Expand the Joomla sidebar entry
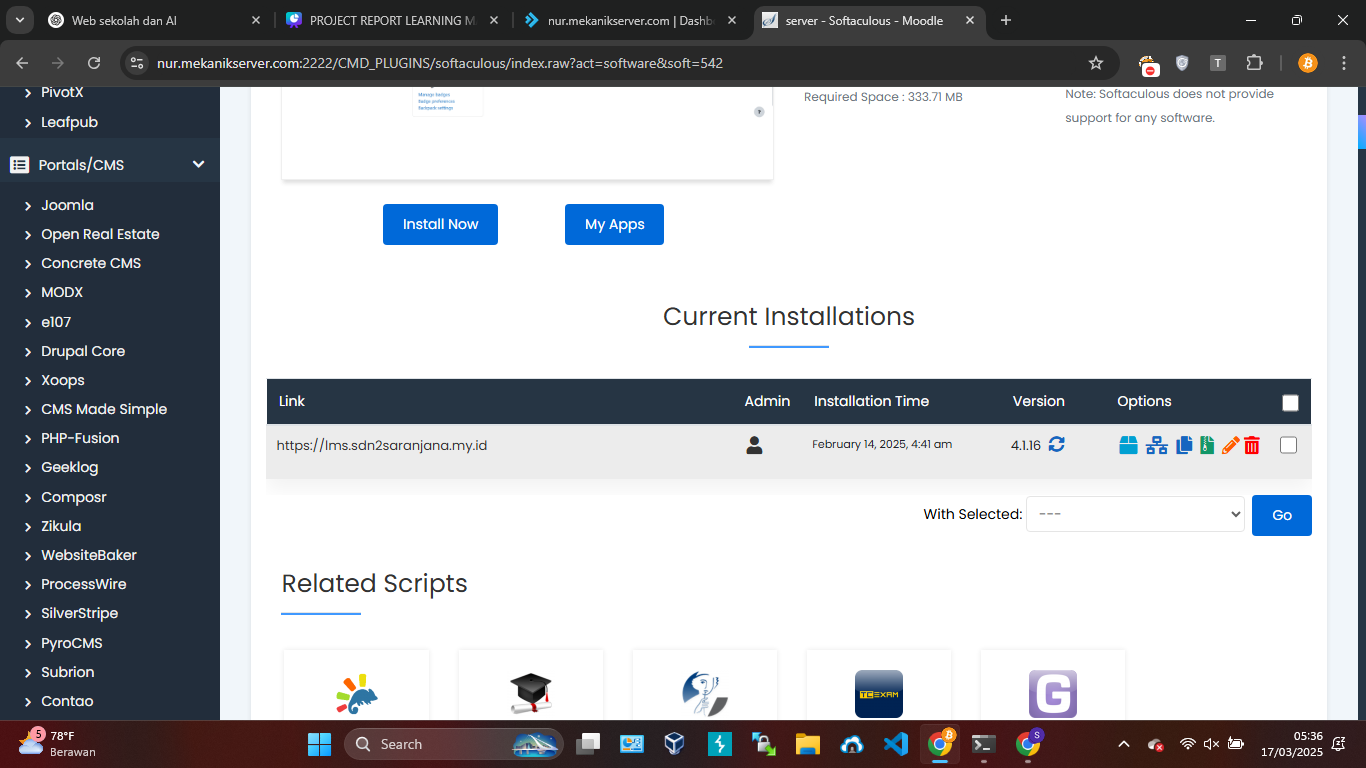1366x768 pixels. tap(28, 205)
